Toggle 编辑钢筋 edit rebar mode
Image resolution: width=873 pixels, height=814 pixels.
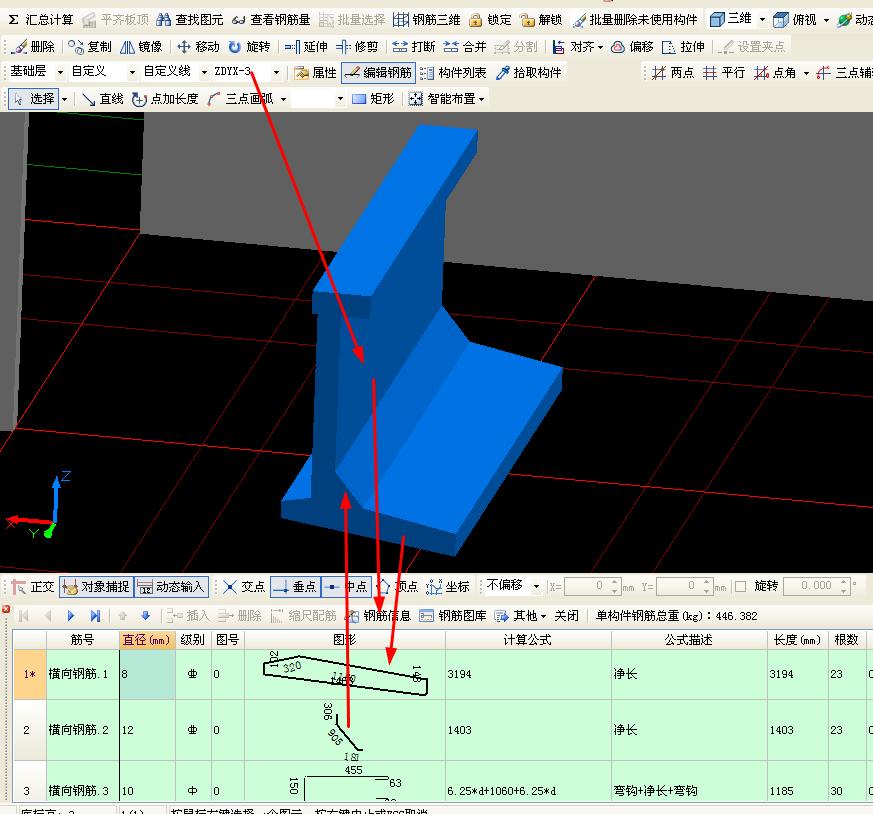pos(379,73)
